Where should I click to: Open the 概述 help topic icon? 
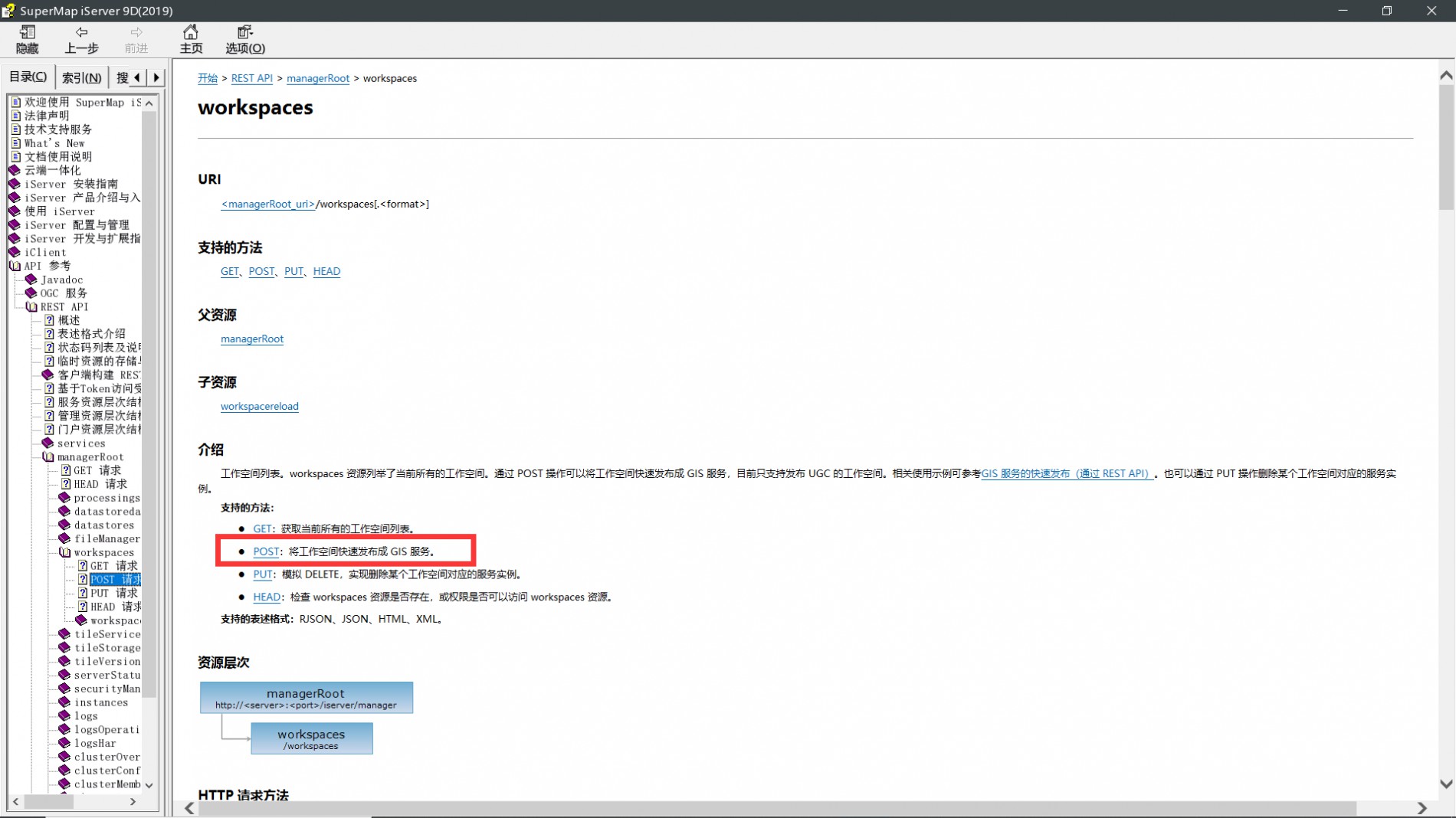pyautogui.click(x=49, y=320)
